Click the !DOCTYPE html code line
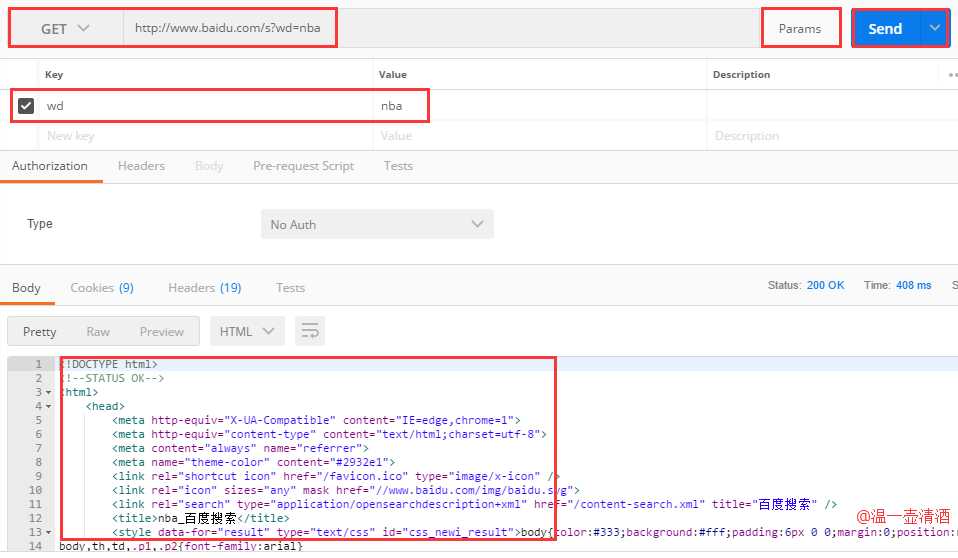This screenshot has width=958, height=558. (108, 364)
